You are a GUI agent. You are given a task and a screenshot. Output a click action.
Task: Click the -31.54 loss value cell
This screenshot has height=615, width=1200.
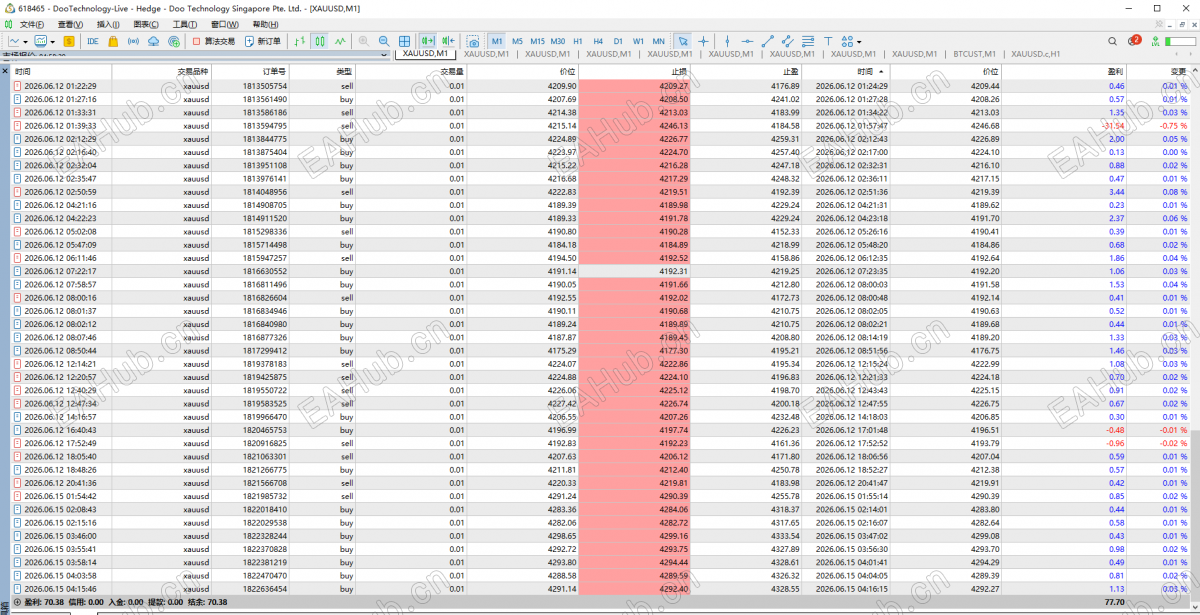(x=1113, y=126)
